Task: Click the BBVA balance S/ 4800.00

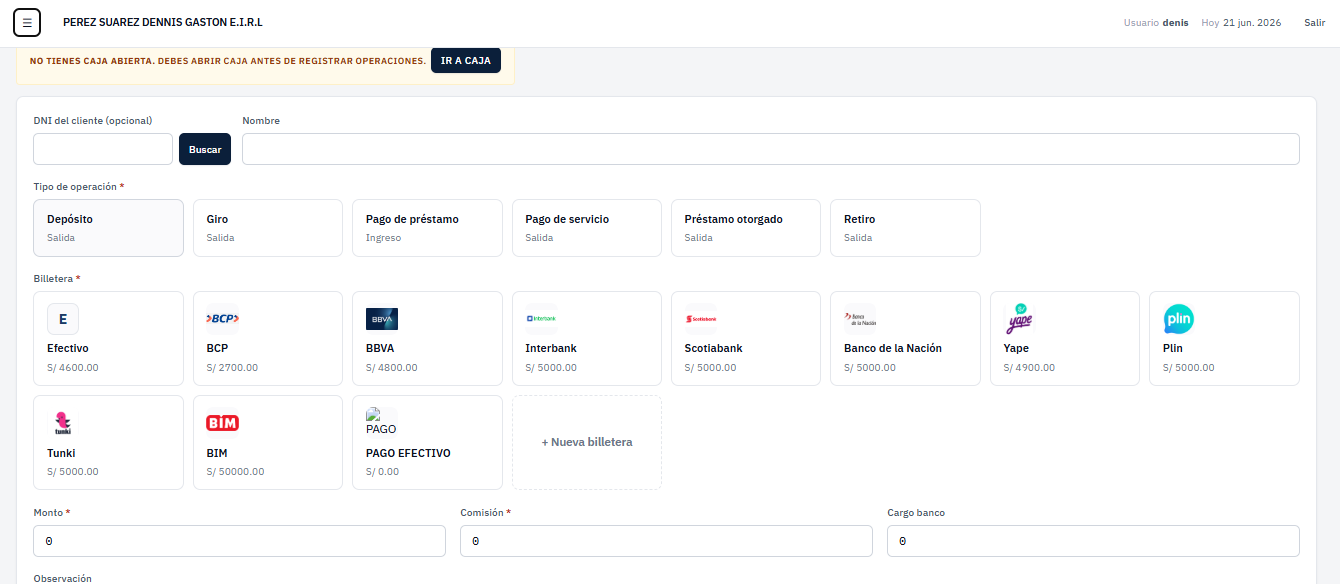Action: point(392,368)
